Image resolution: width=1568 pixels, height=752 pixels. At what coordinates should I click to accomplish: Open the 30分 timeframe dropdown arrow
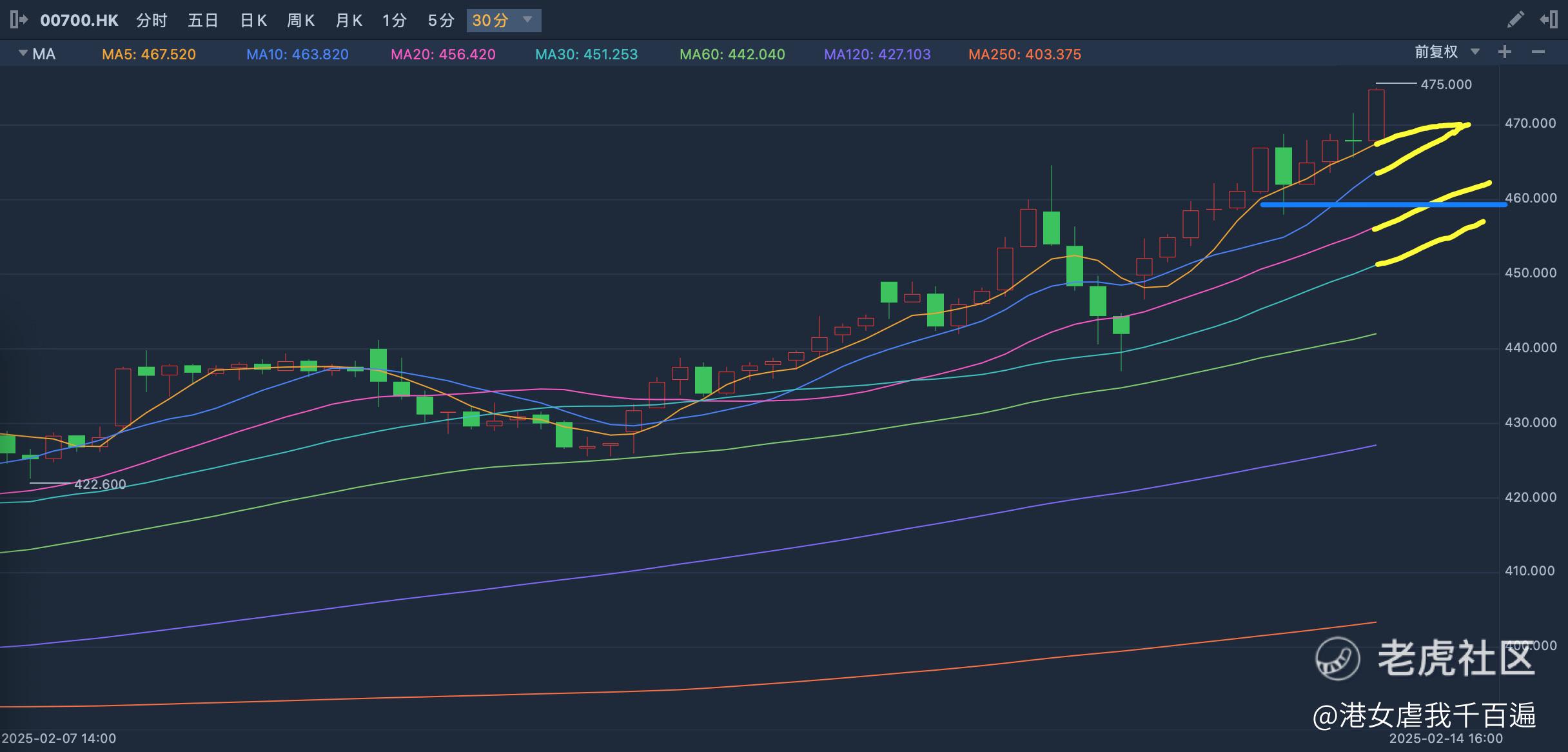pyautogui.click(x=527, y=20)
